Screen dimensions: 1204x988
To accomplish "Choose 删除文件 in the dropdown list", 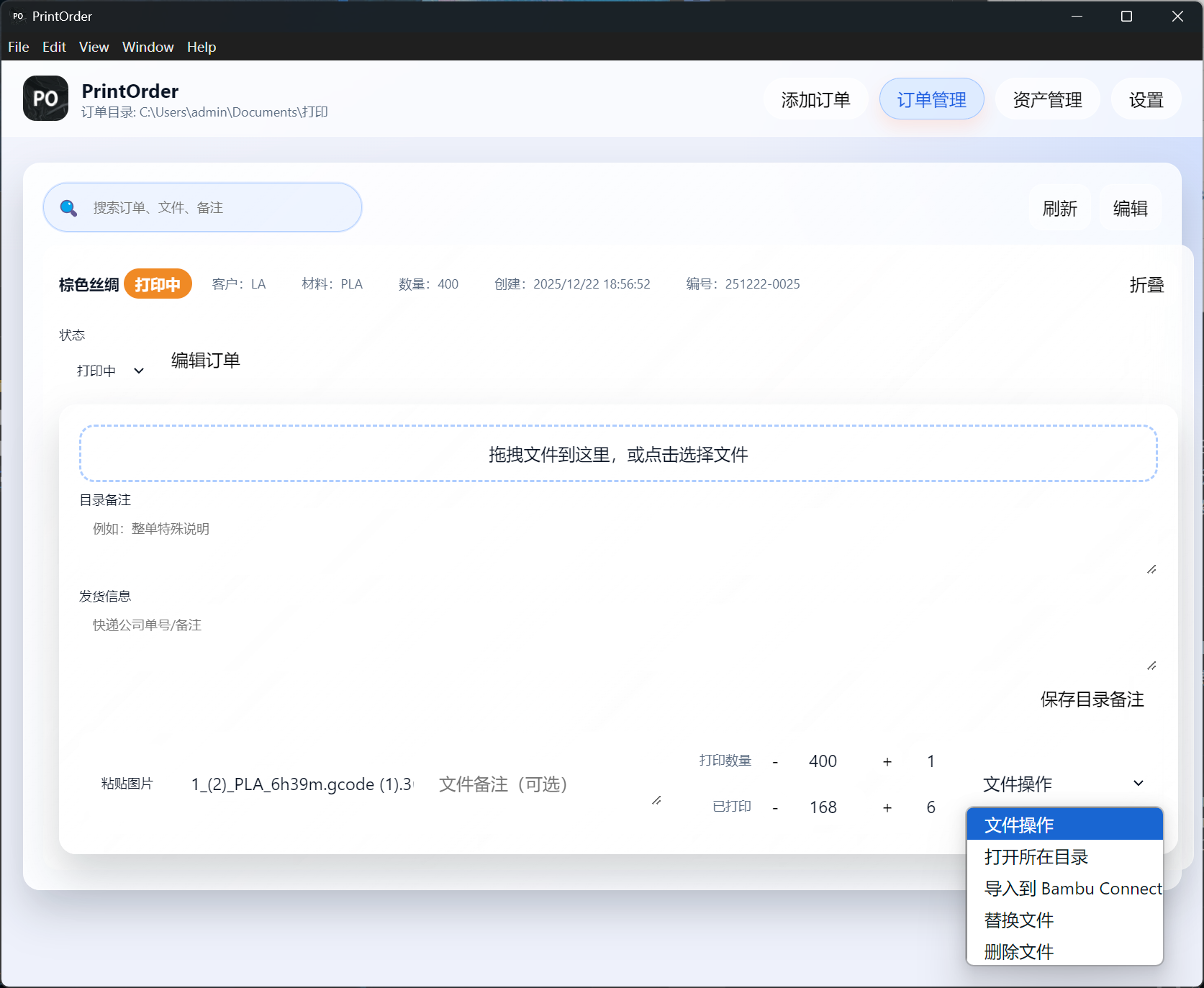I will (x=1018, y=951).
